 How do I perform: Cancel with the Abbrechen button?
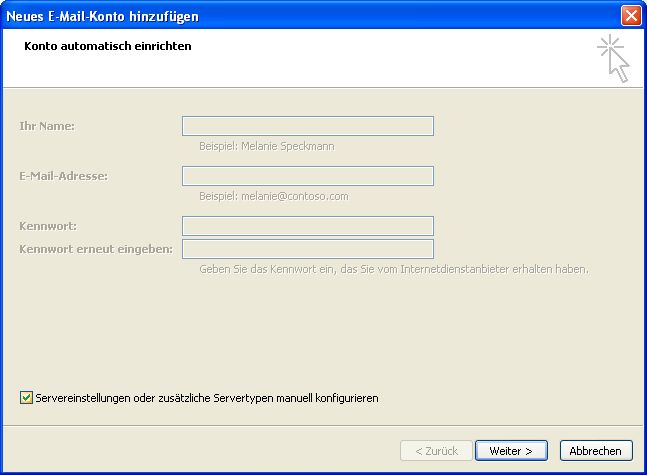tap(596, 451)
